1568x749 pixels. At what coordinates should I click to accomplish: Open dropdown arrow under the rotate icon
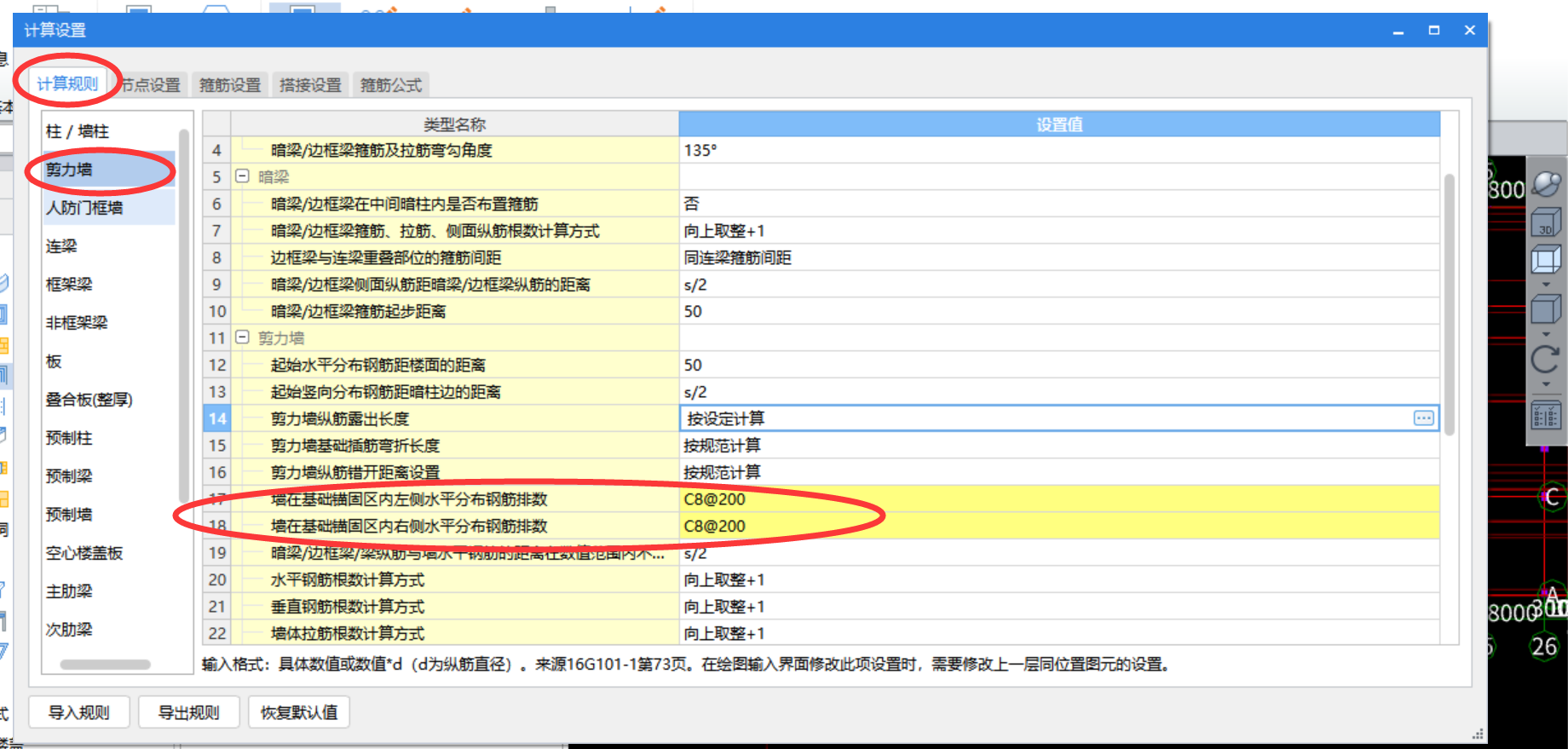pos(1546,383)
